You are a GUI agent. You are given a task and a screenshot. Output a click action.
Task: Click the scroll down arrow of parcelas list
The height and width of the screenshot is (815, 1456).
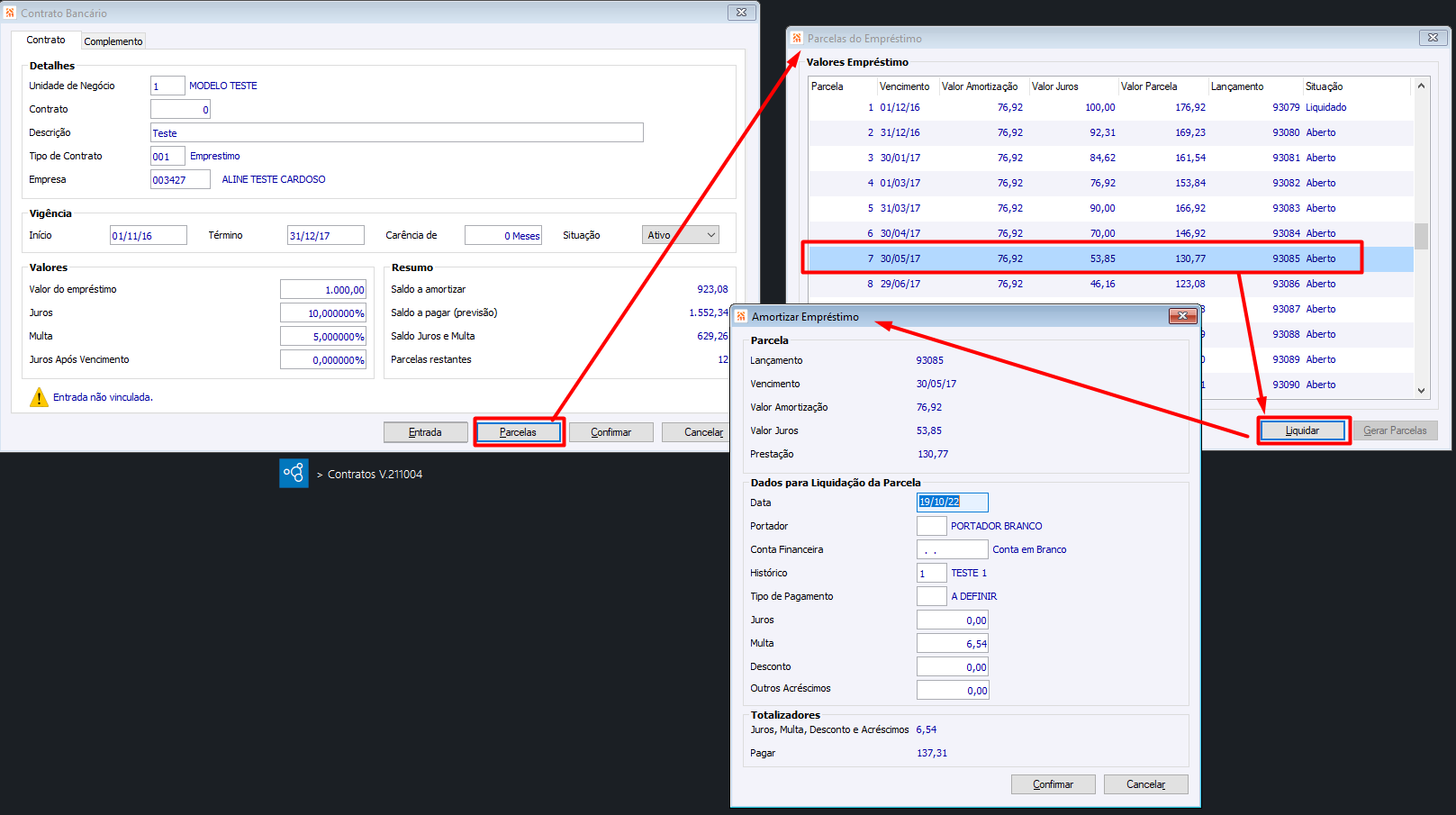click(x=1421, y=390)
